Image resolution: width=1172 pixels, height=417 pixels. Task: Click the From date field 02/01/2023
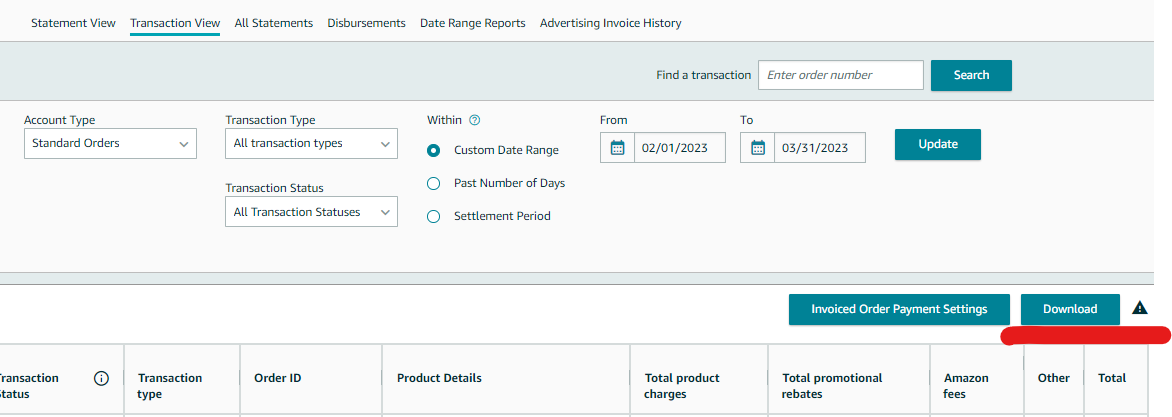tap(679, 148)
